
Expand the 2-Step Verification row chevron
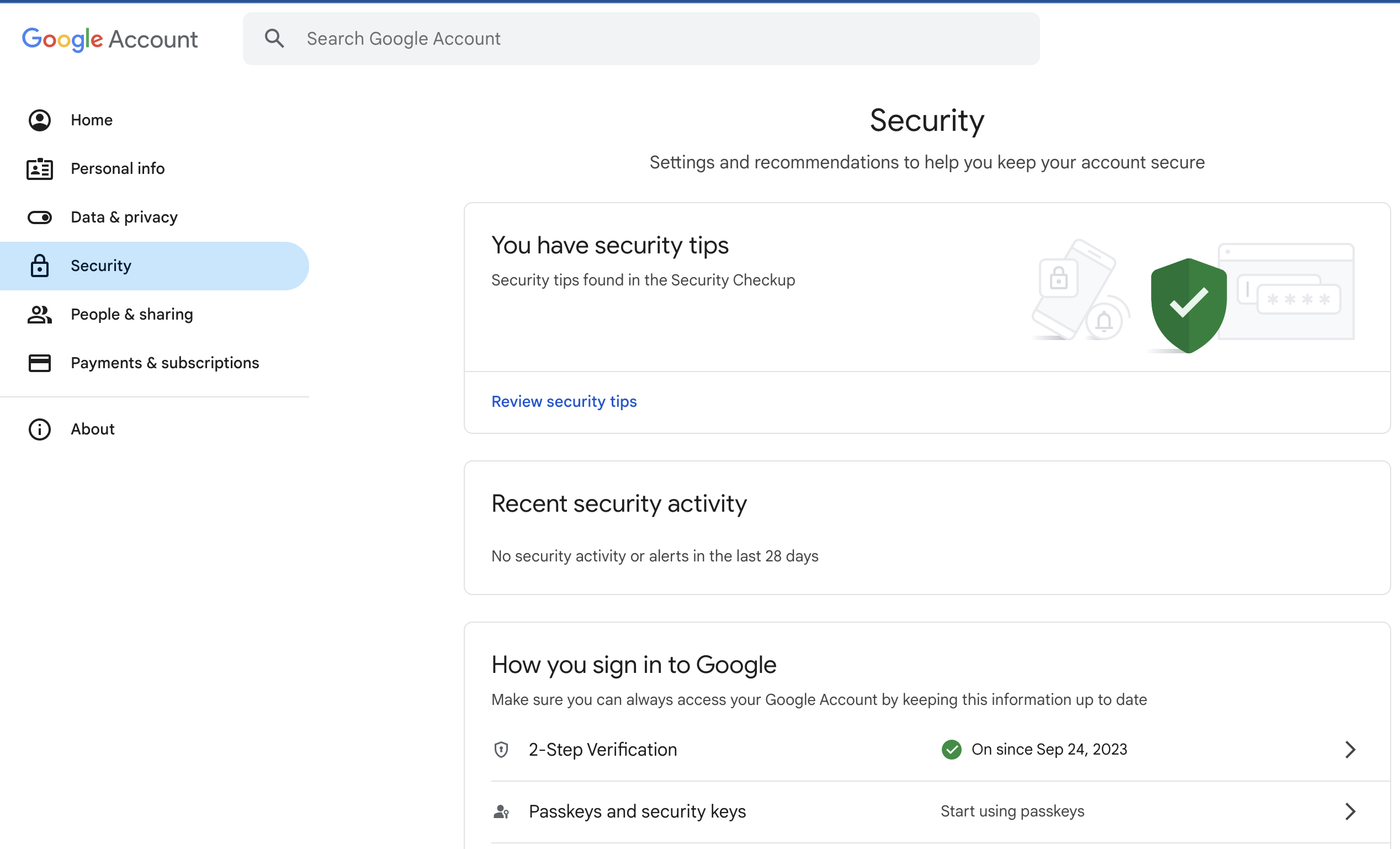pos(1350,750)
